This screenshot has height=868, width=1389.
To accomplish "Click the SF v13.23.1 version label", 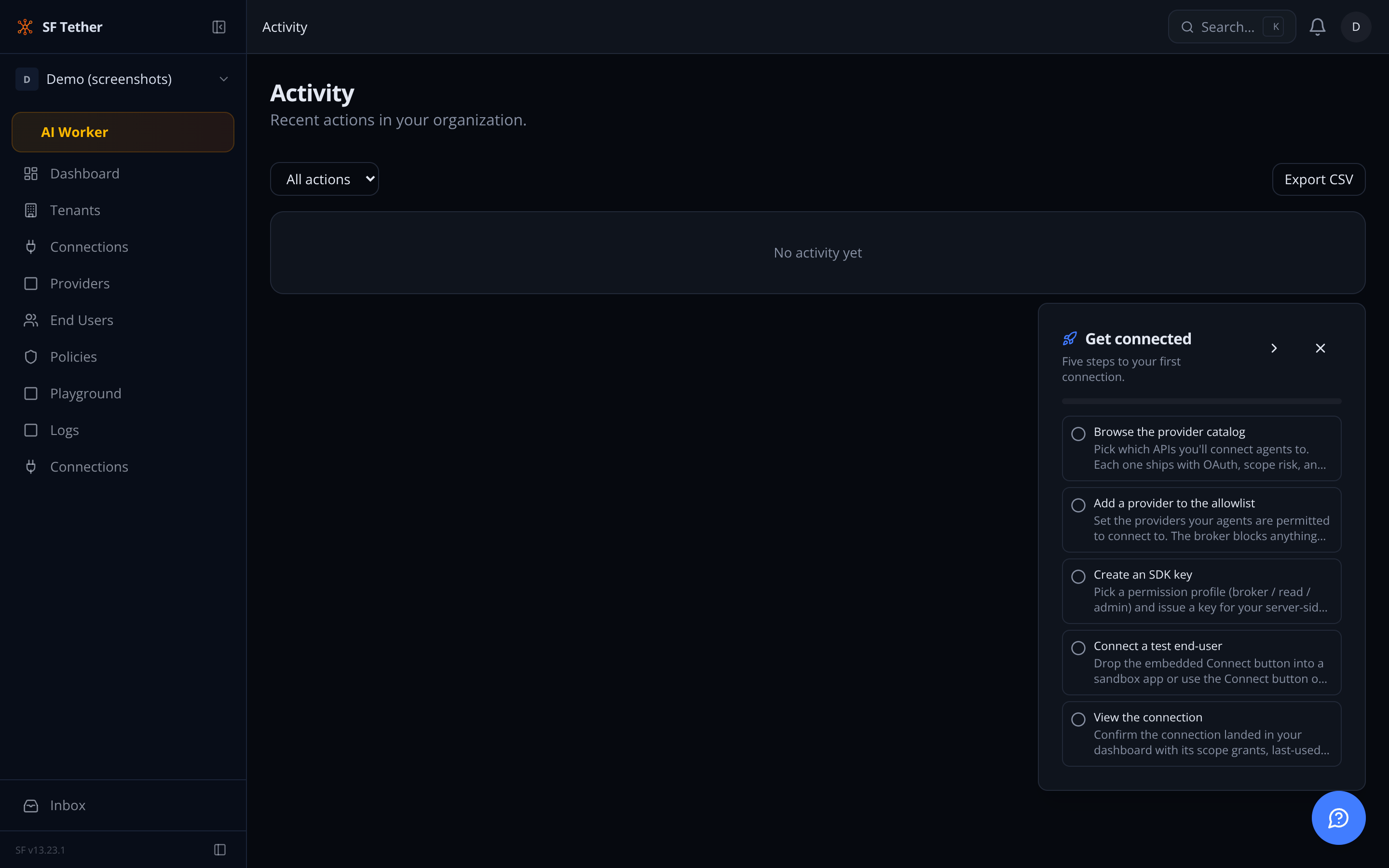I will click(40, 850).
